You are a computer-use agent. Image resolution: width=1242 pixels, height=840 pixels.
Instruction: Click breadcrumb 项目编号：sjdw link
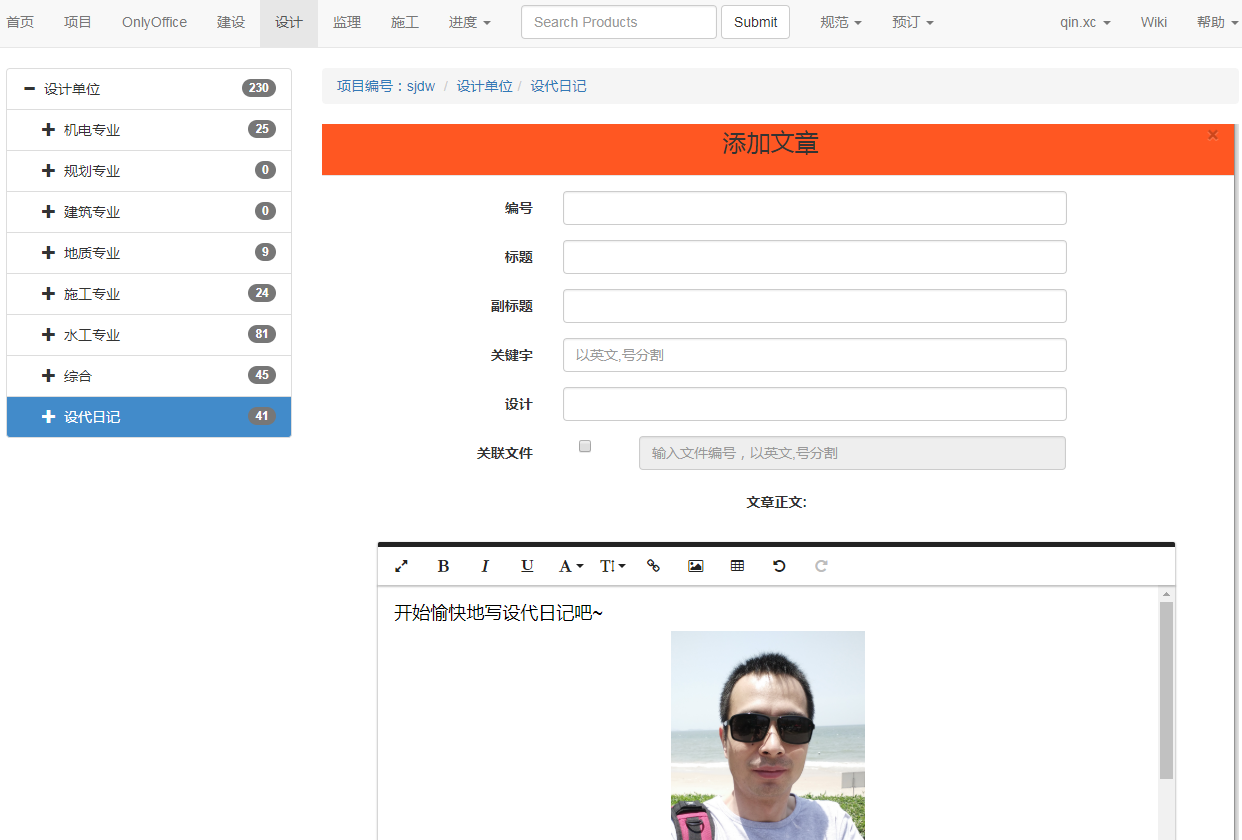pyautogui.click(x=386, y=86)
